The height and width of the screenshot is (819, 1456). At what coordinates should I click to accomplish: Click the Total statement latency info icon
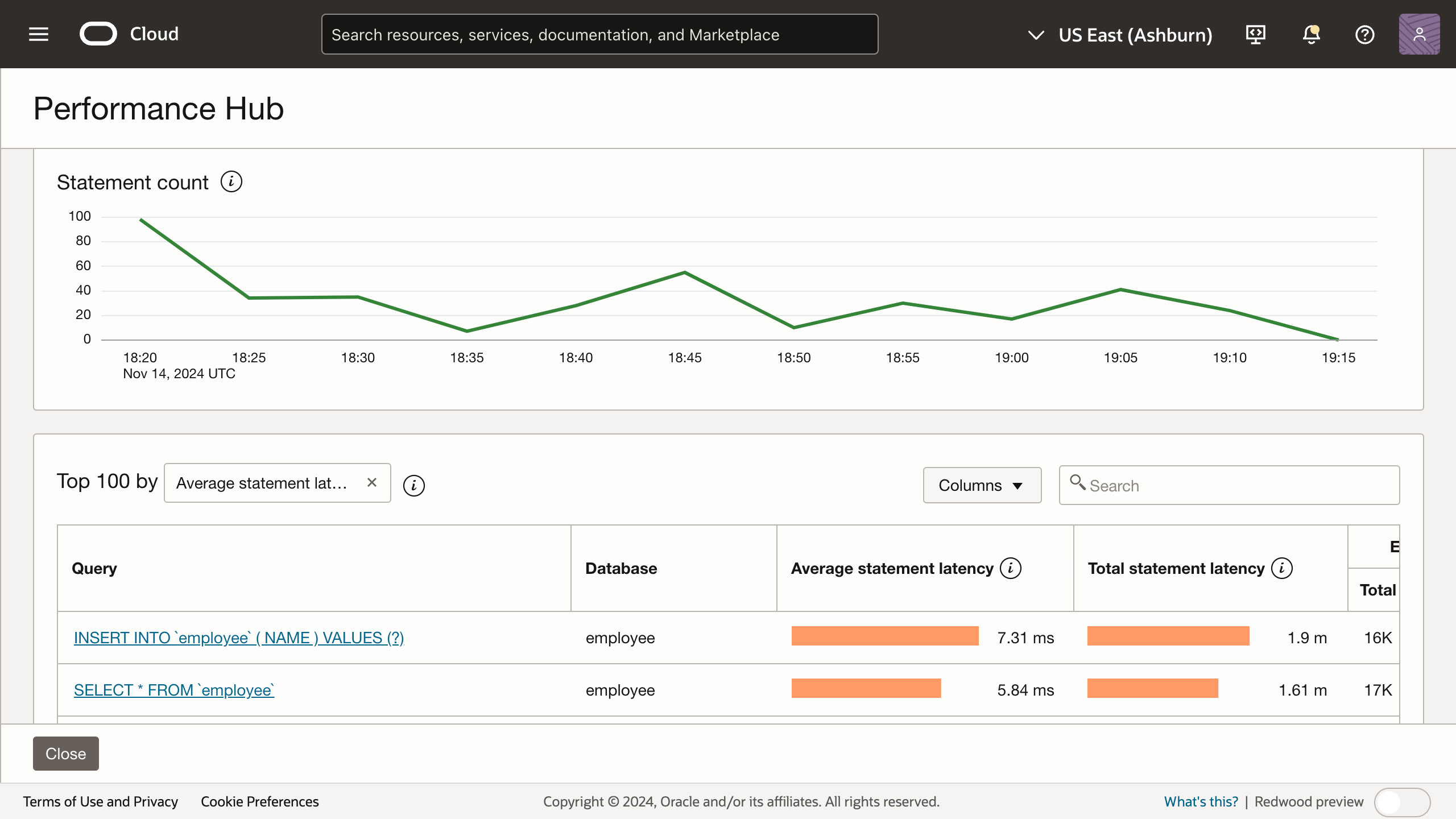[1283, 567]
